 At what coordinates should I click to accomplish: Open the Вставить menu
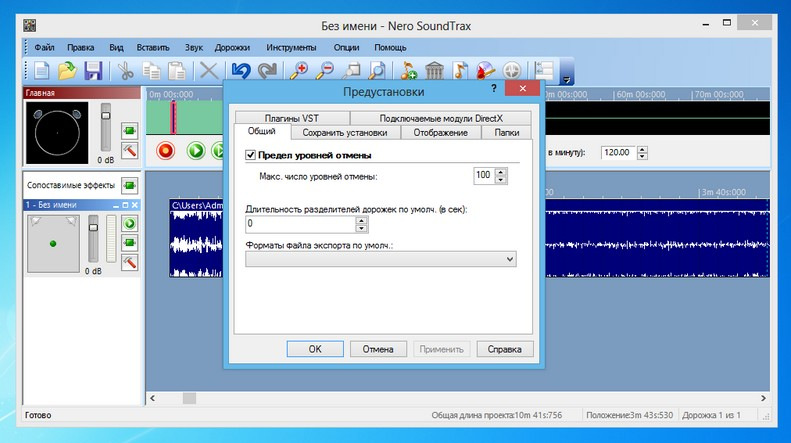[153, 47]
